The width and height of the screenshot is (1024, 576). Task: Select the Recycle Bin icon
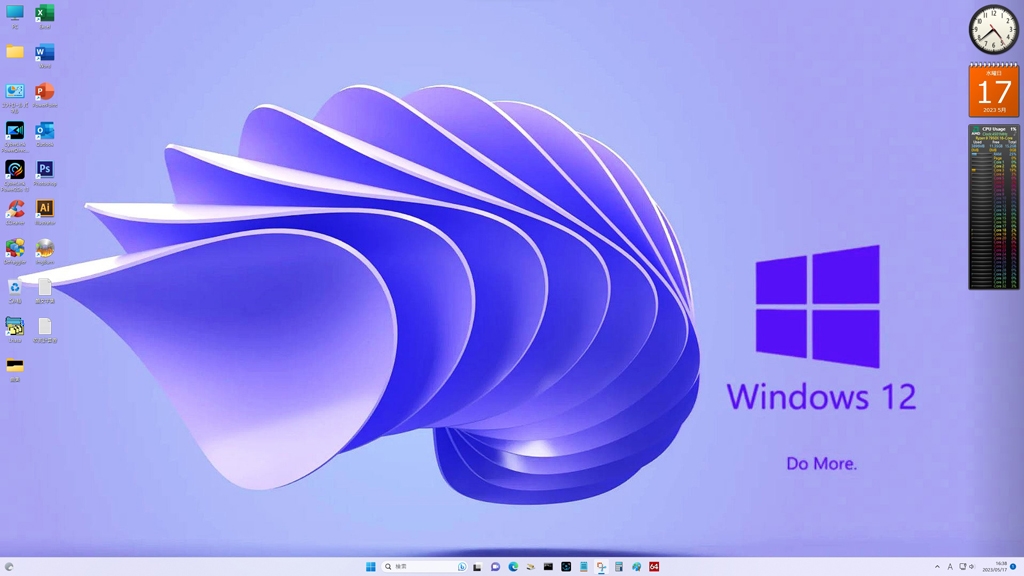pyautogui.click(x=14, y=291)
